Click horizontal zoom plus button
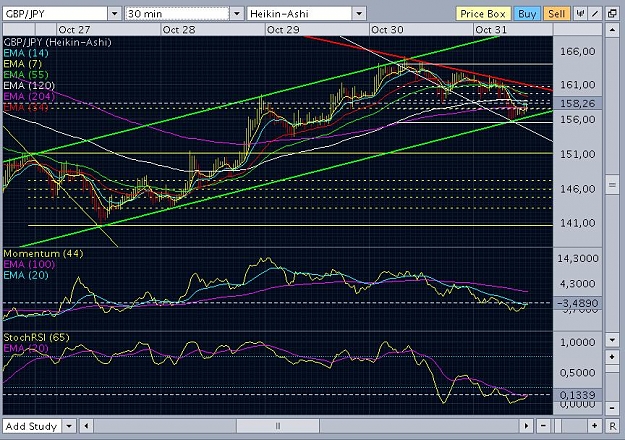The width and height of the screenshot is (625, 440). pyautogui.click(x=595, y=426)
